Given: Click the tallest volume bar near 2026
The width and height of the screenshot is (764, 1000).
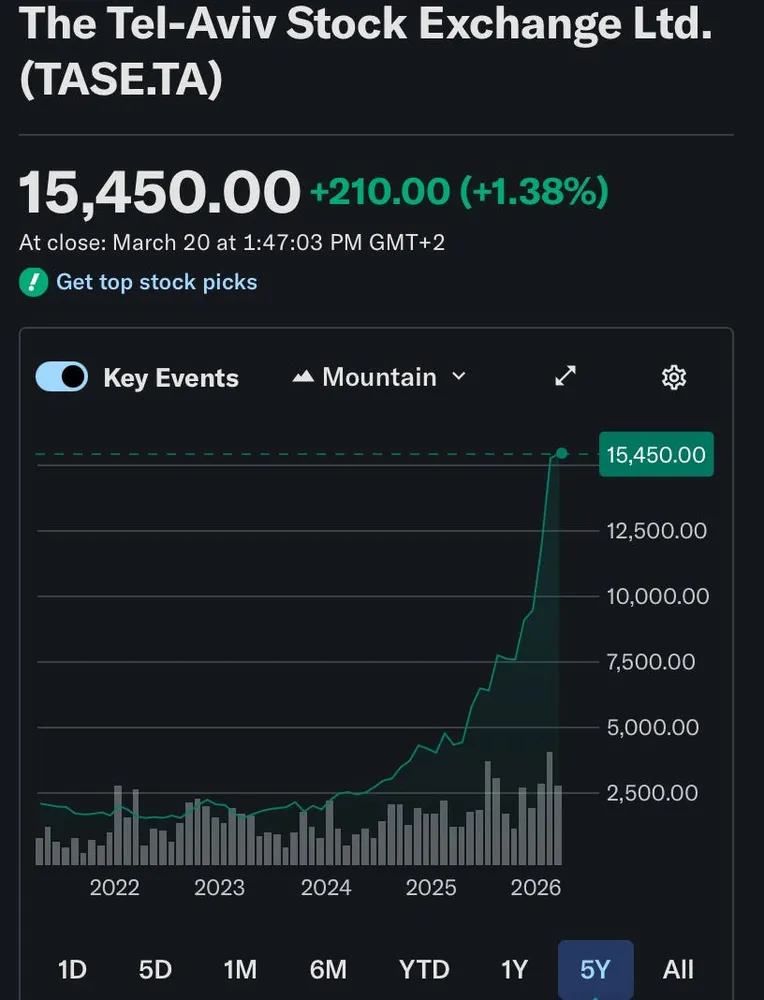Looking at the screenshot, I should [549, 808].
